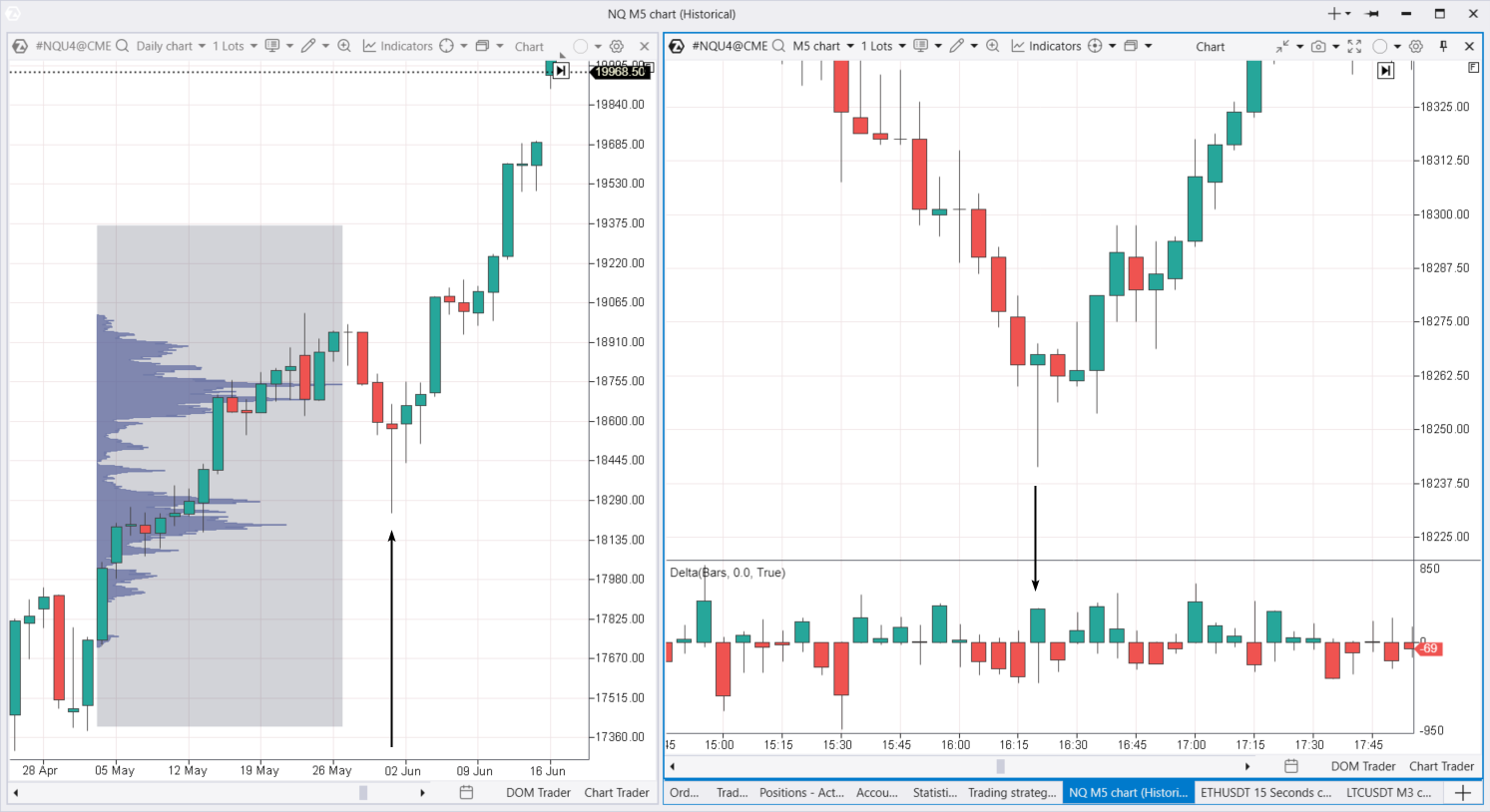Switch to the Trading strategies tab
The height and width of the screenshot is (812, 1490).
coord(1011,793)
